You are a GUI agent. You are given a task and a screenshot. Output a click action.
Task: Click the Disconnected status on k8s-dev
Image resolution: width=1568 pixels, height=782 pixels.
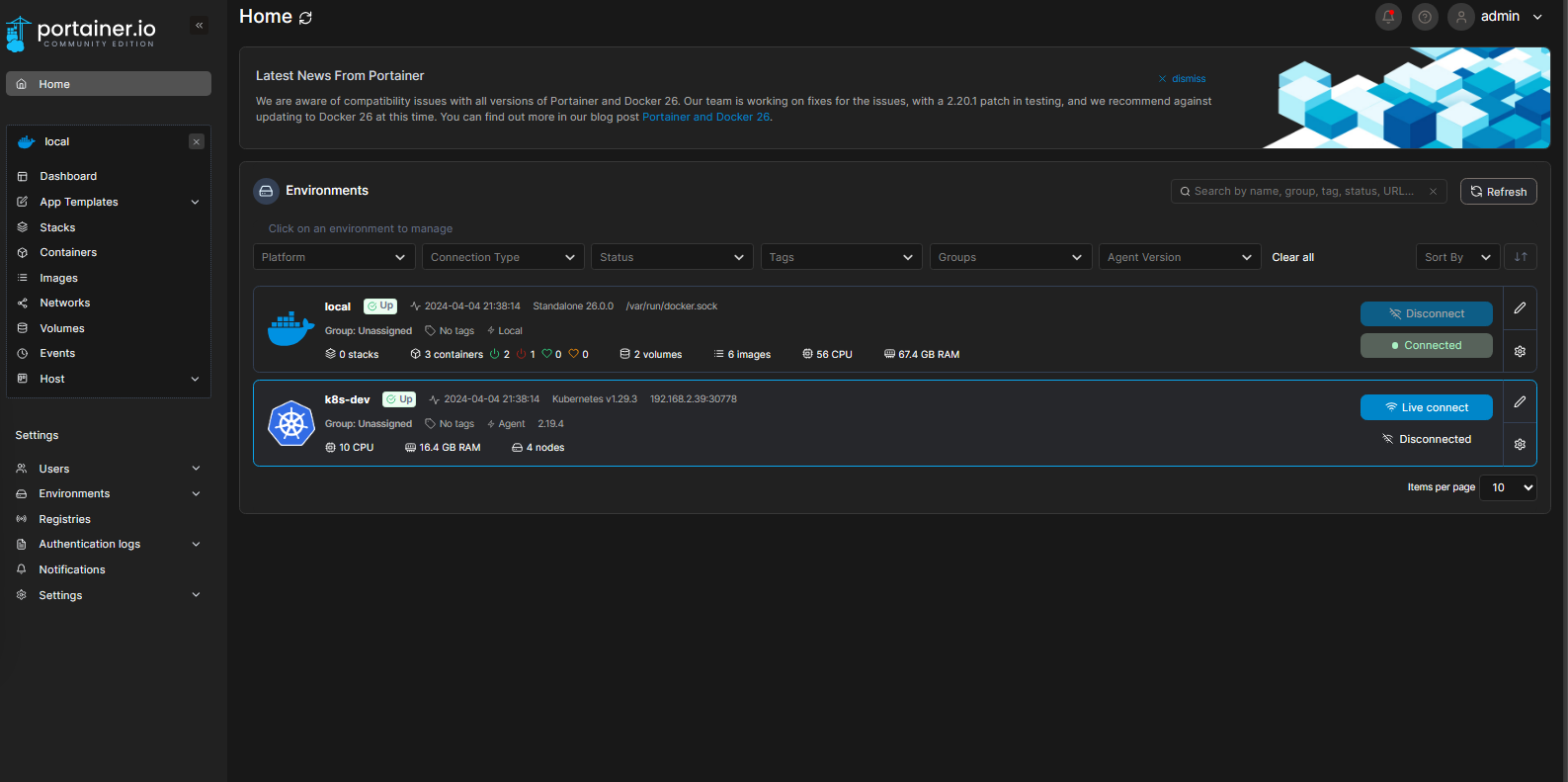coord(1427,439)
